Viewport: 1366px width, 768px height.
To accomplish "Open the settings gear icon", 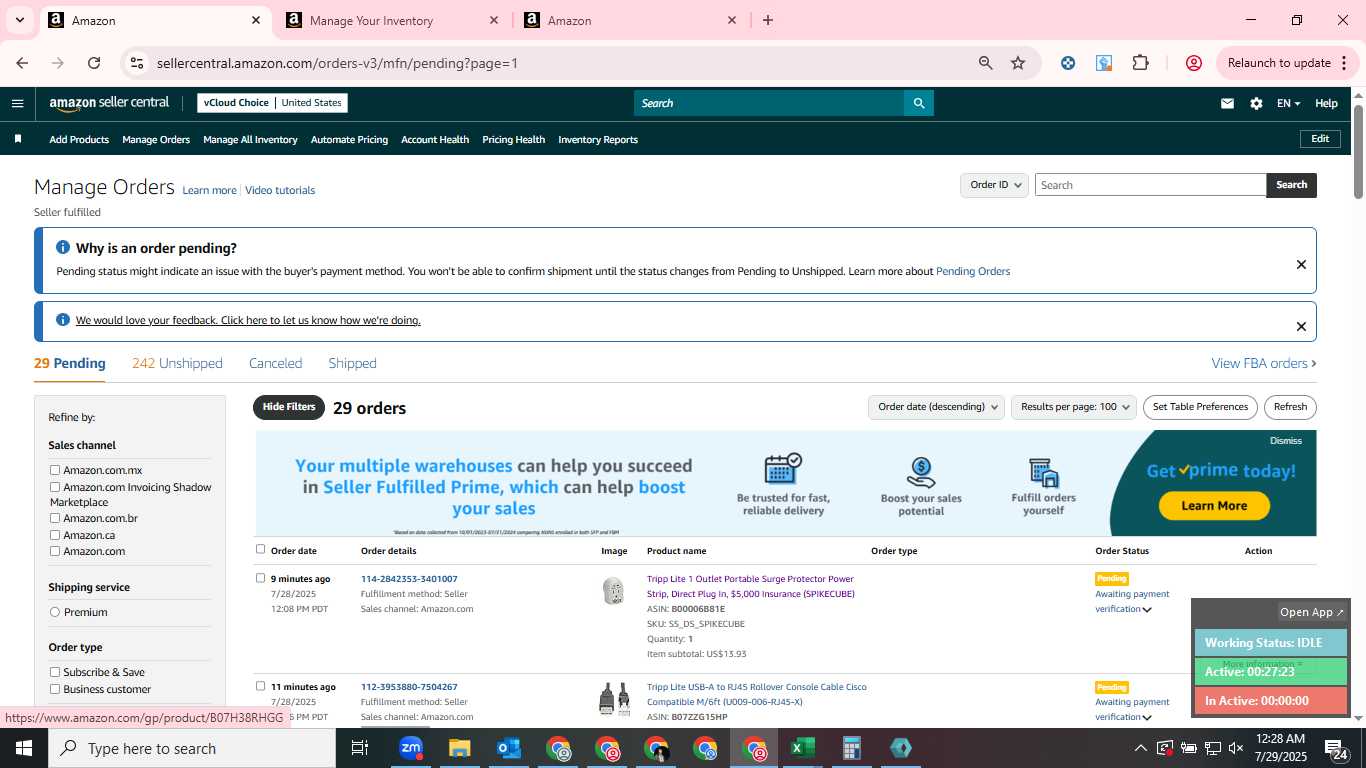I will pyautogui.click(x=1256, y=103).
